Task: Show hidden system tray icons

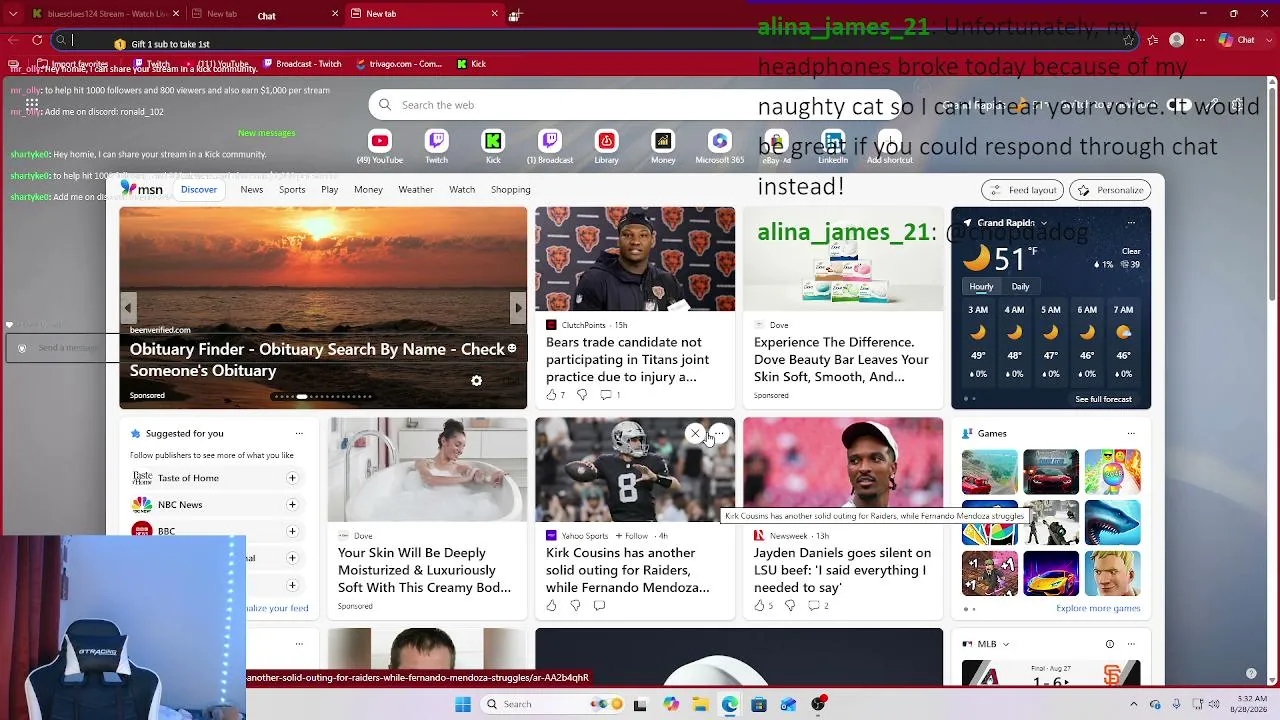Action: (x=1133, y=704)
